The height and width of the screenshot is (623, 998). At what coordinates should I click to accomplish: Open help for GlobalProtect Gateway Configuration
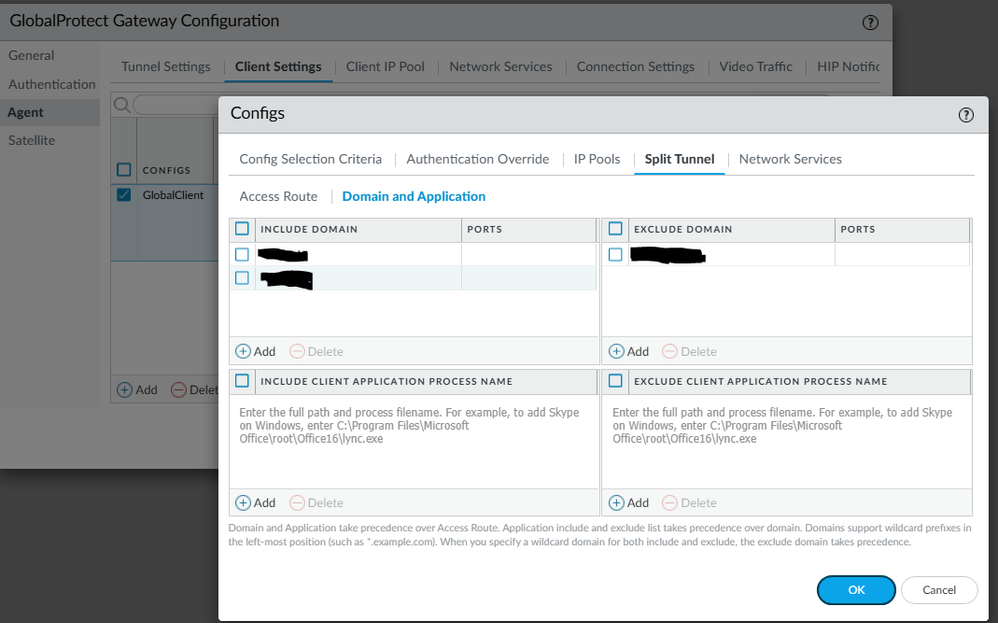point(869,22)
